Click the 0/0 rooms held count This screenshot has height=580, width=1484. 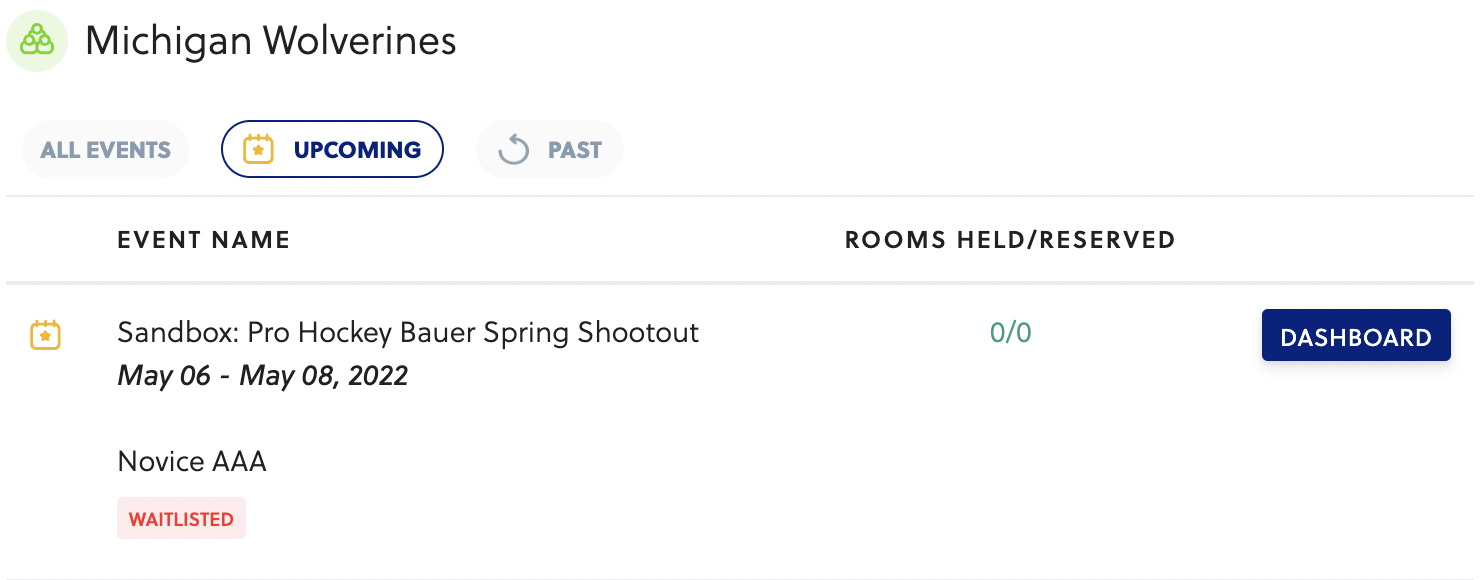coord(1010,333)
